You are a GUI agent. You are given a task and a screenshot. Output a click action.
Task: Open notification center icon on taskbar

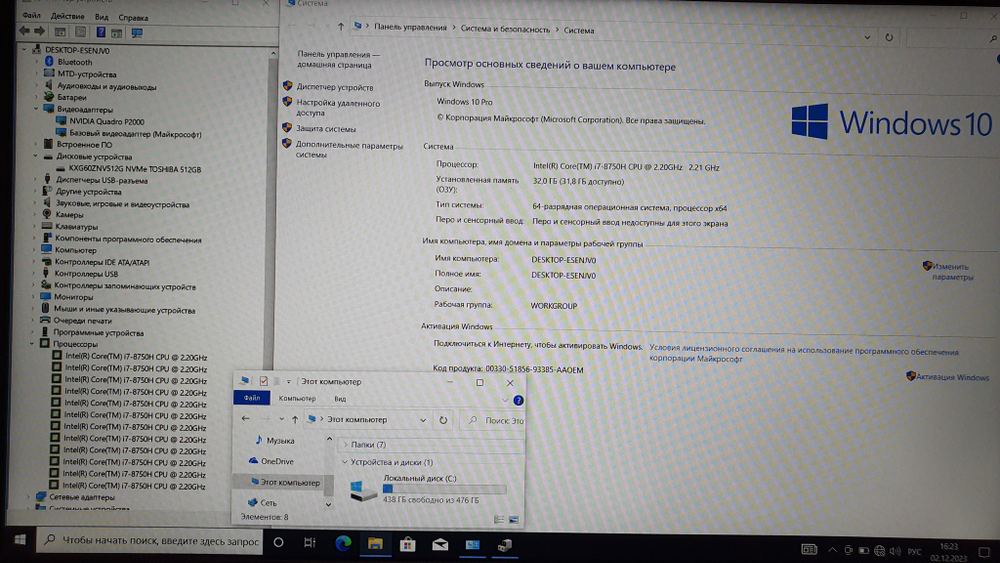click(x=984, y=552)
